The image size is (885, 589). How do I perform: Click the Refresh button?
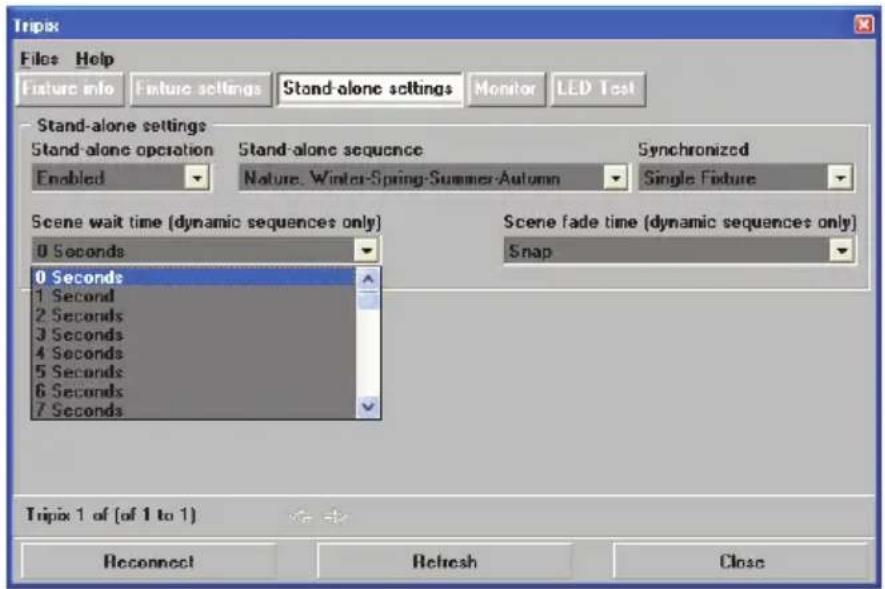coord(445,561)
